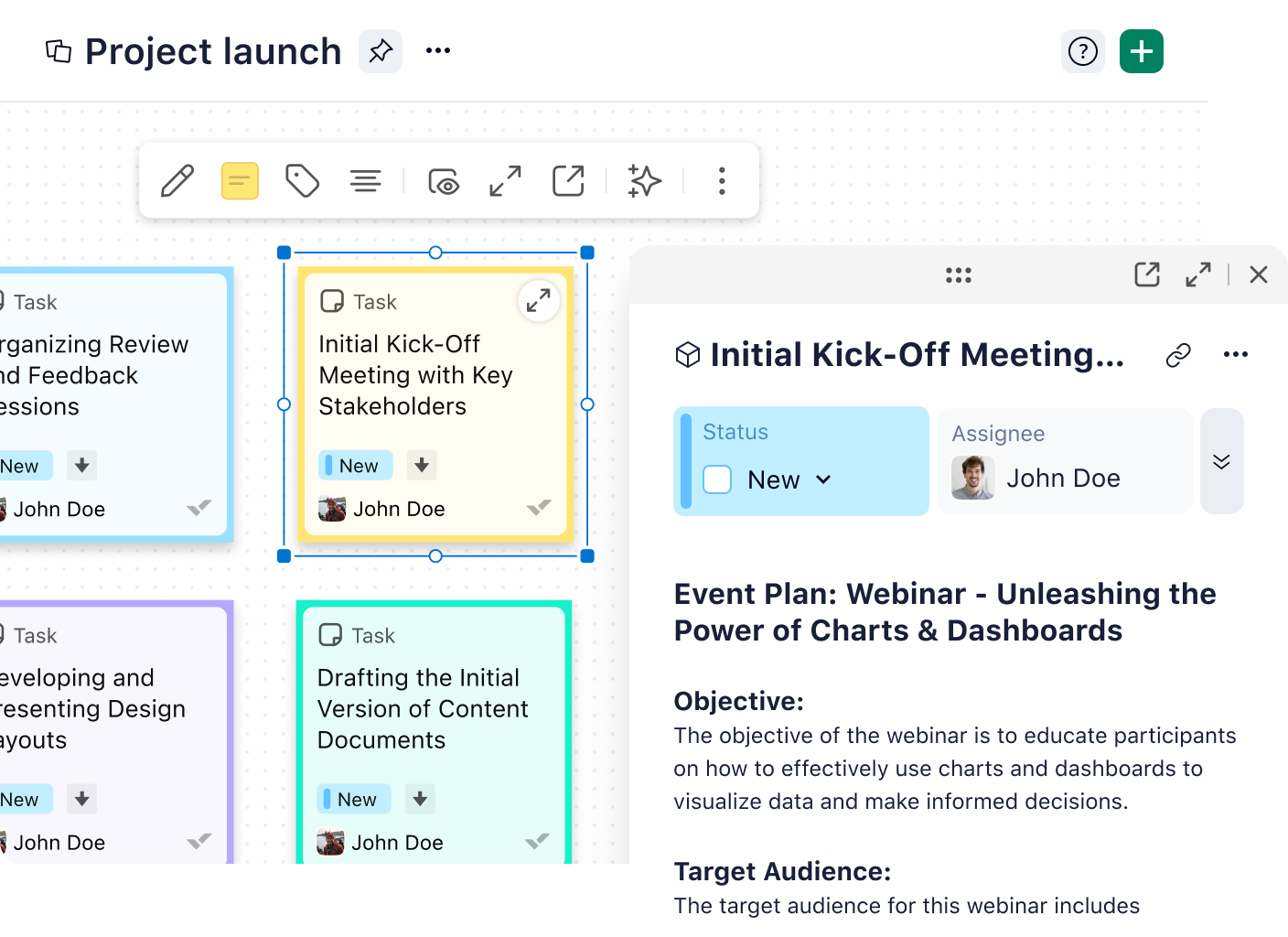Click New status badge on Initial Kick-Off card
Image resolution: width=1288 pixels, height=937 pixels.
click(356, 465)
